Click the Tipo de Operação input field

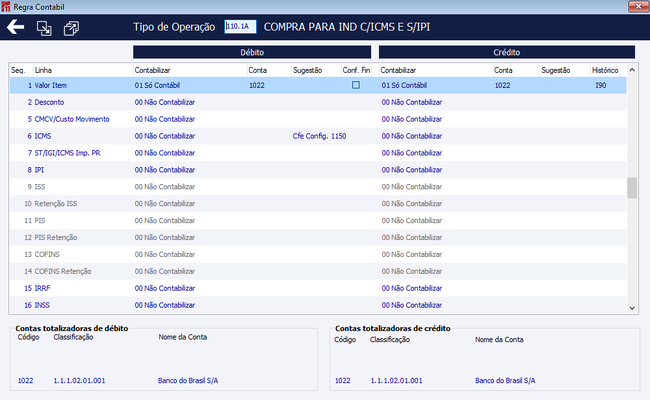[x=240, y=27]
